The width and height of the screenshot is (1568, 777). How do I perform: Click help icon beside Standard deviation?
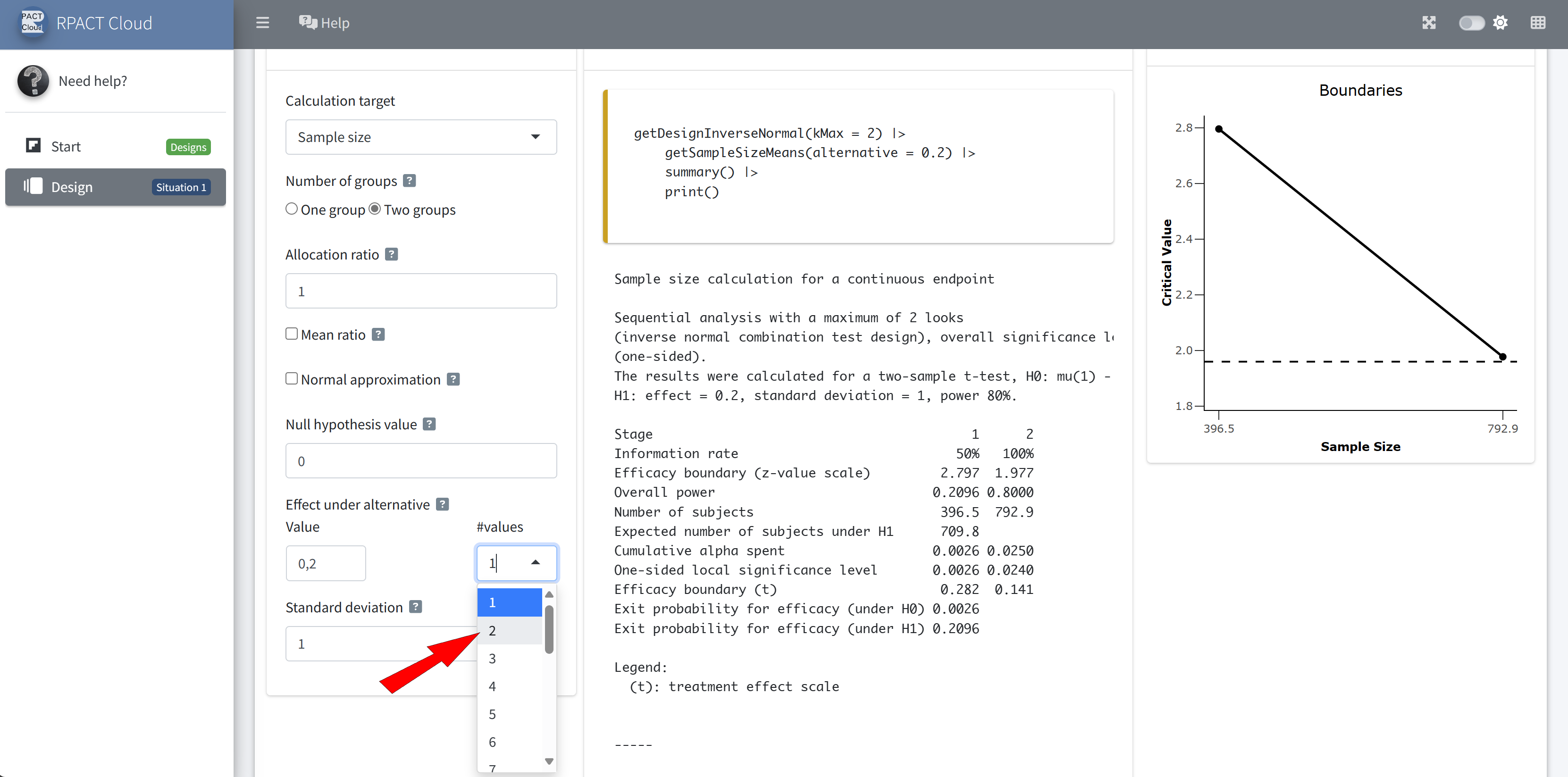coord(415,607)
